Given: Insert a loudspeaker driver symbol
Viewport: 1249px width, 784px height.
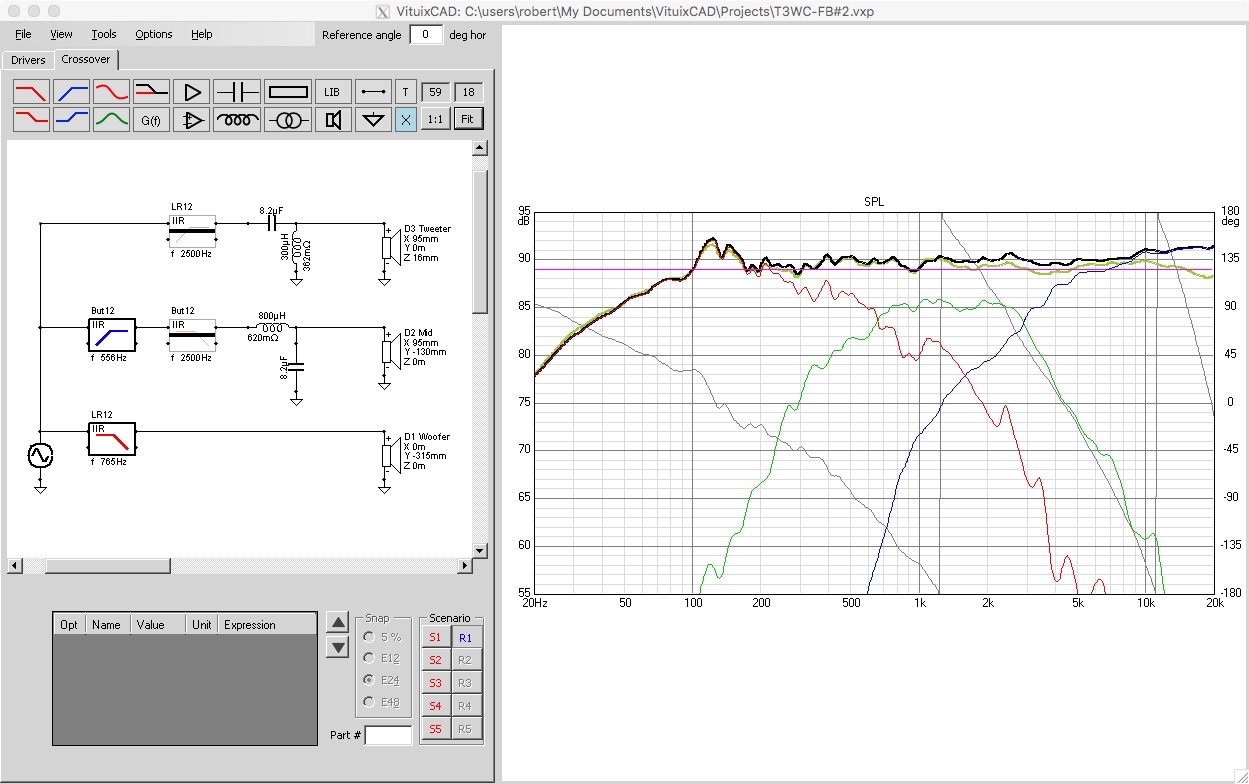Looking at the screenshot, I should pyautogui.click(x=333, y=120).
